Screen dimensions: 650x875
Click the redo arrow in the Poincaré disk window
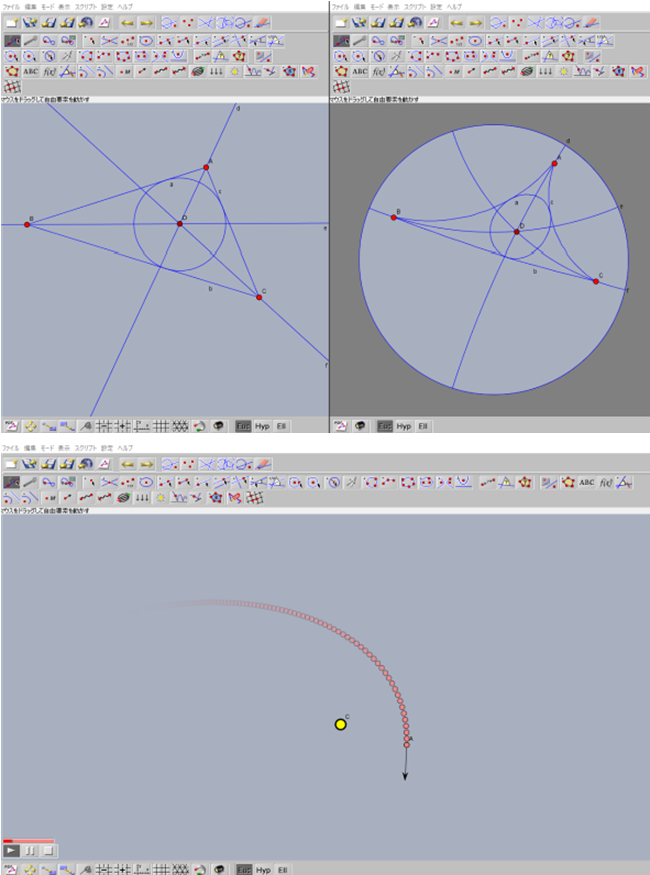(474, 22)
